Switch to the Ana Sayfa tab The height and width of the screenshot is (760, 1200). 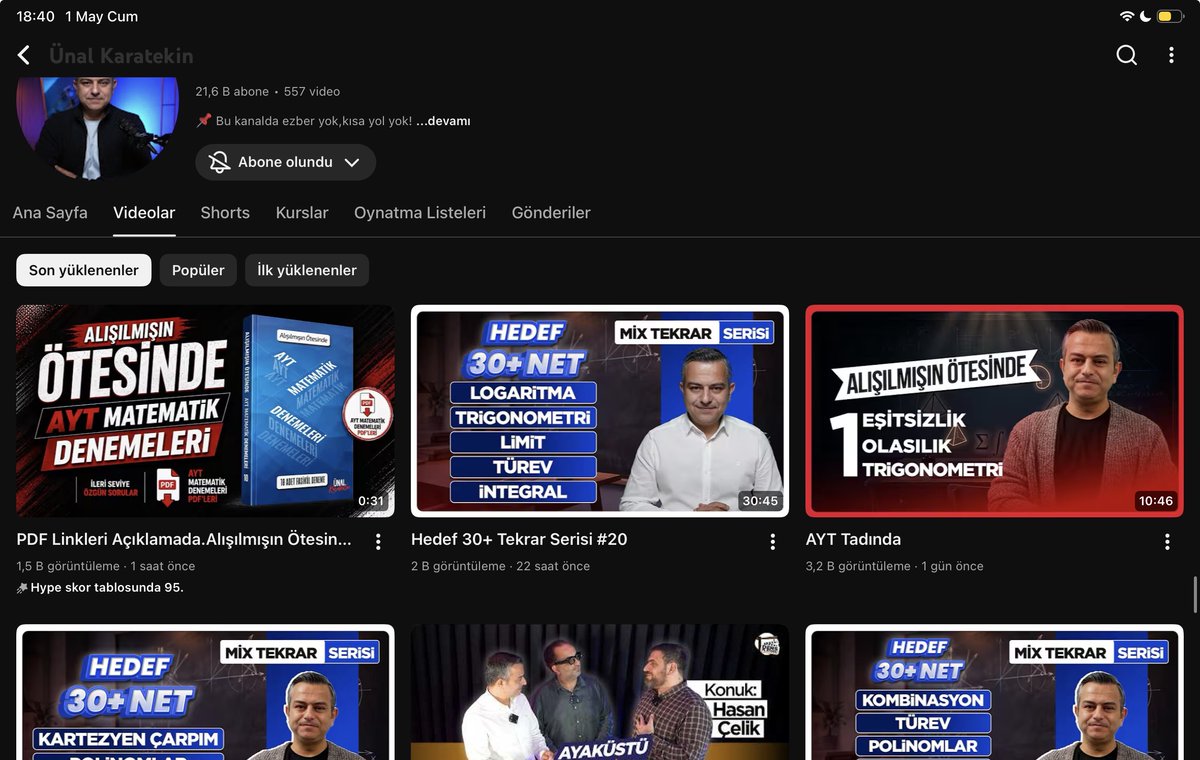pyautogui.click(x=50, y=213)
